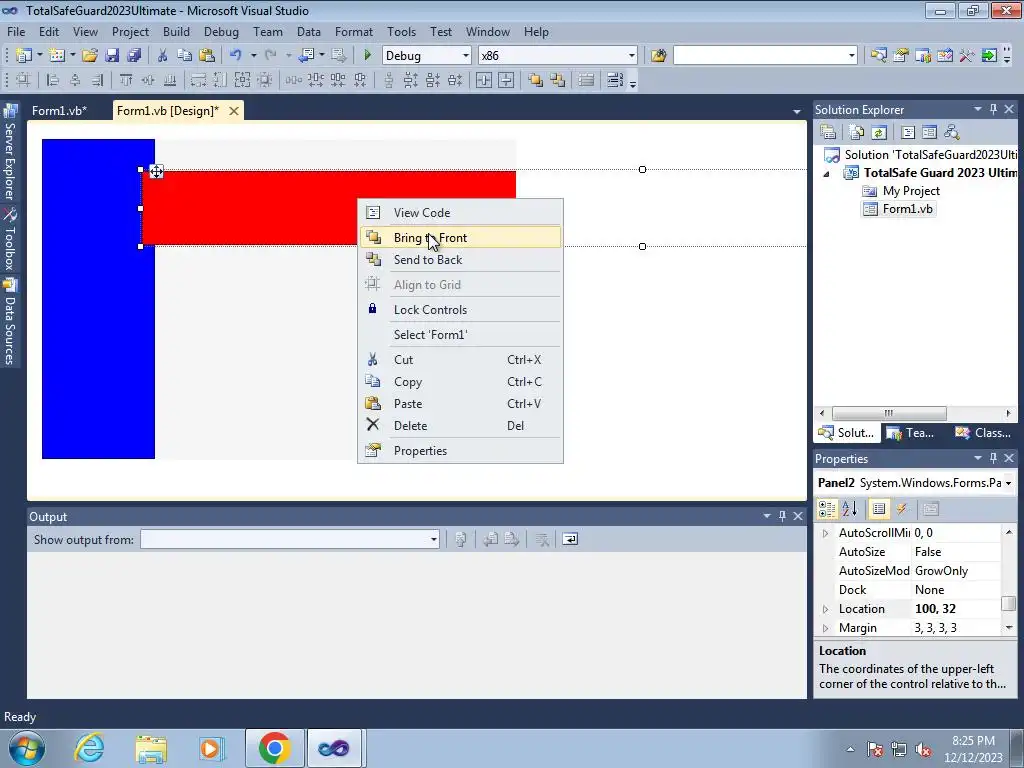Click the Align Lefts layout icon

point(53,80)
